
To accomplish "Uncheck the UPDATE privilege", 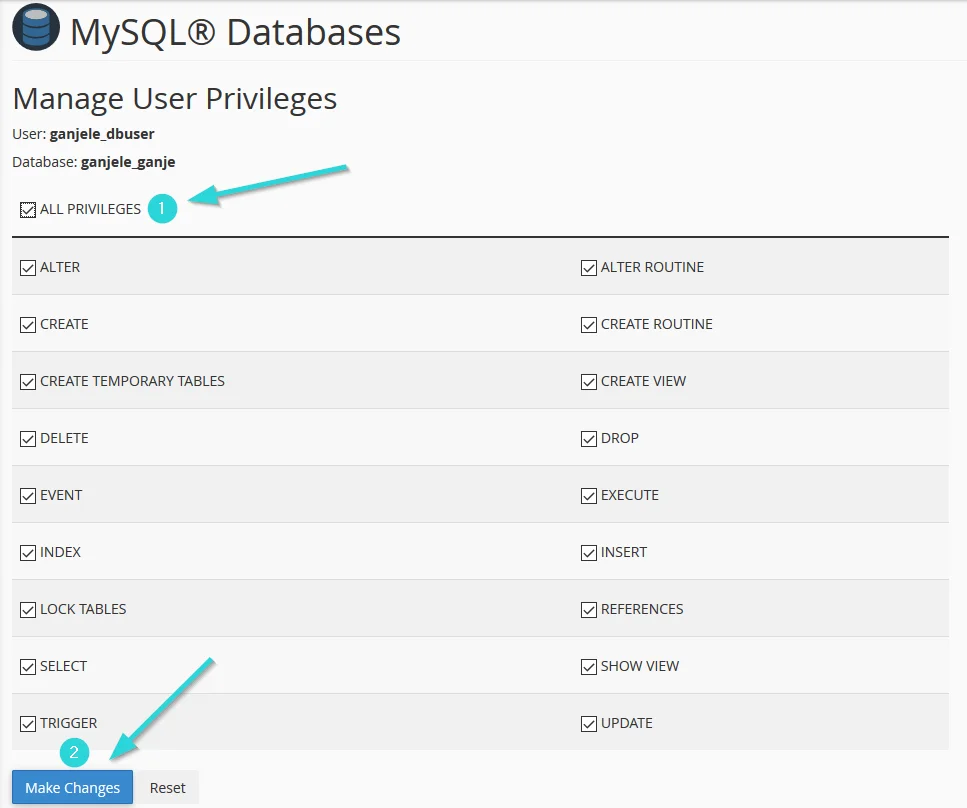I will 589,723.
